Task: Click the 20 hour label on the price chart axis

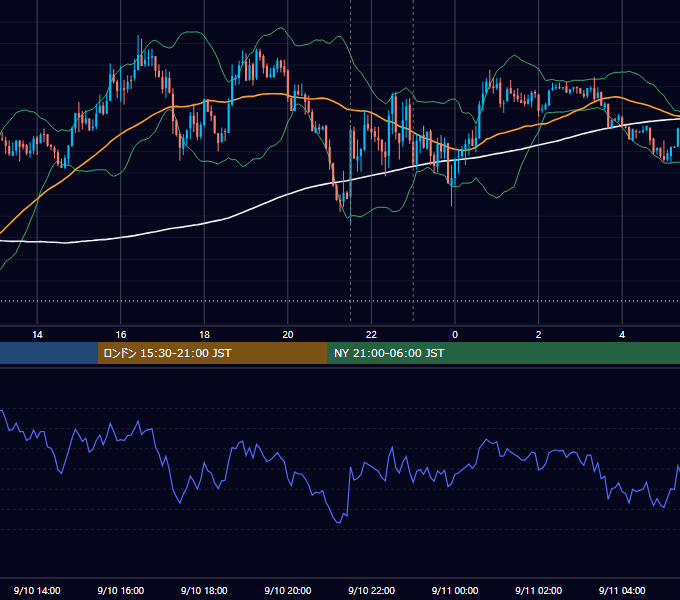Action: (x=288, y=335)
